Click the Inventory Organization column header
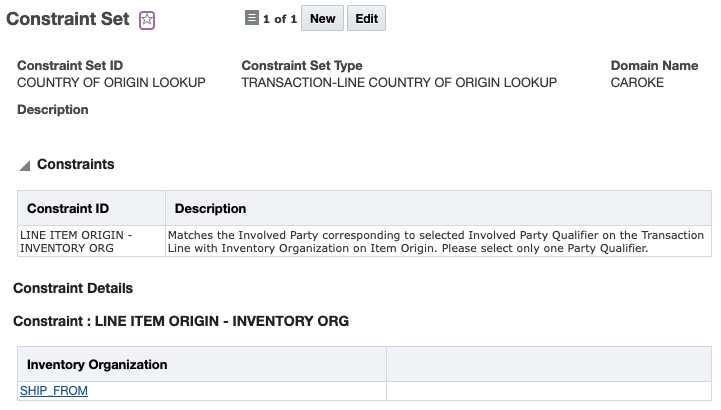721x410 pixels. tap(97, 365)
